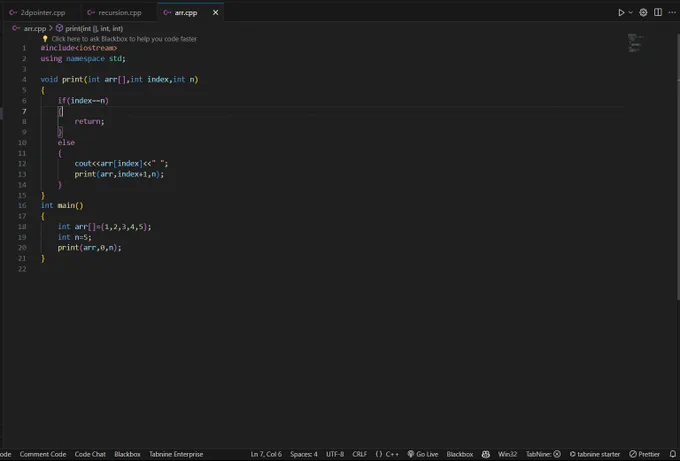The height and width of the screenshot is (461, 680).
Task: Click on 'using namespace std;' line
Action: click(x=83, y=59)
